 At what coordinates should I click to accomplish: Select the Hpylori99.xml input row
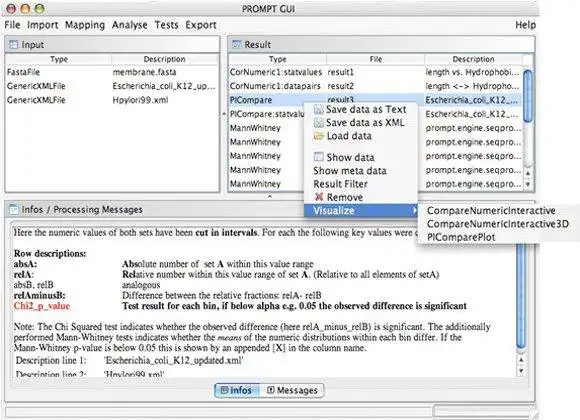[112, 100]
